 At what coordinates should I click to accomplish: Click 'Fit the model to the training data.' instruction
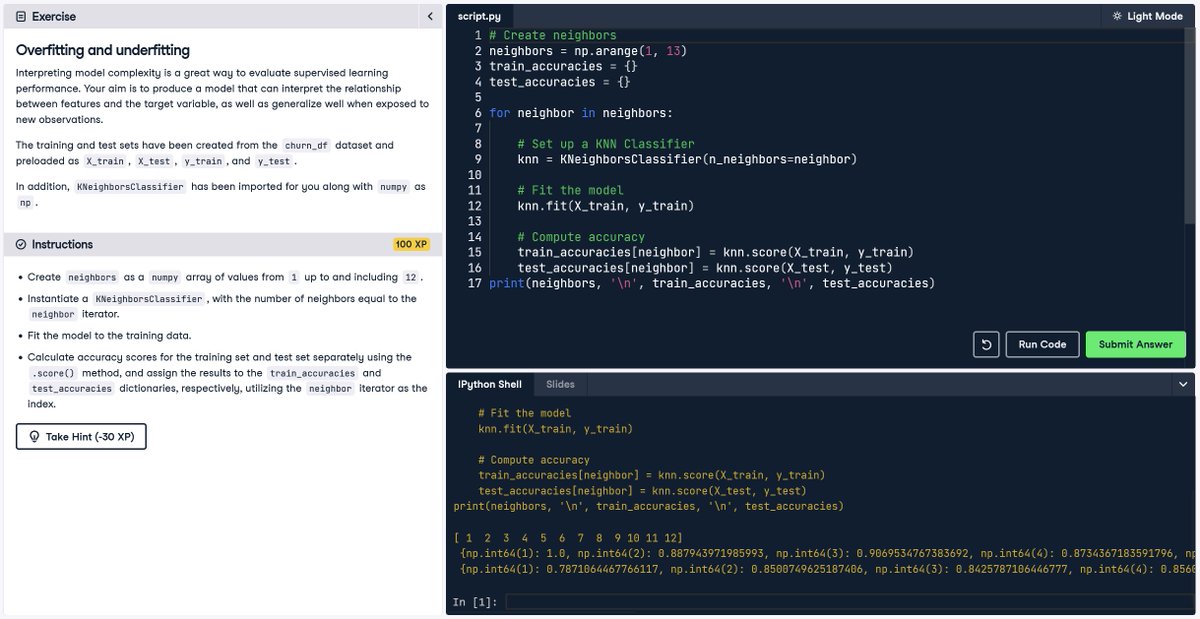tap(109, 336)
